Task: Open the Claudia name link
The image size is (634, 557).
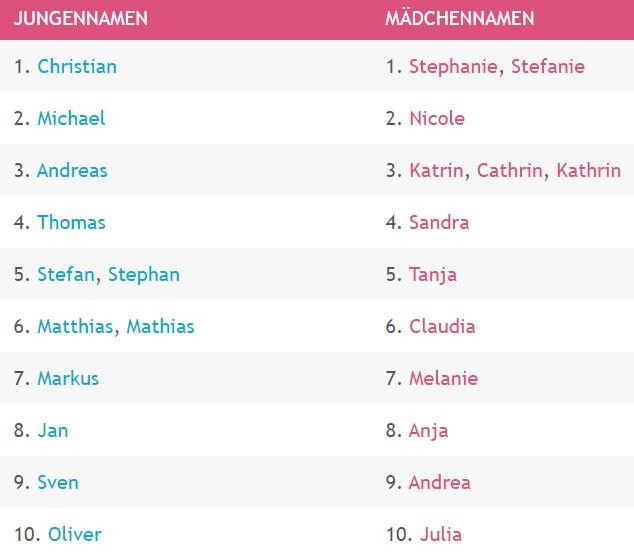Action: click(x=442, y=327)
